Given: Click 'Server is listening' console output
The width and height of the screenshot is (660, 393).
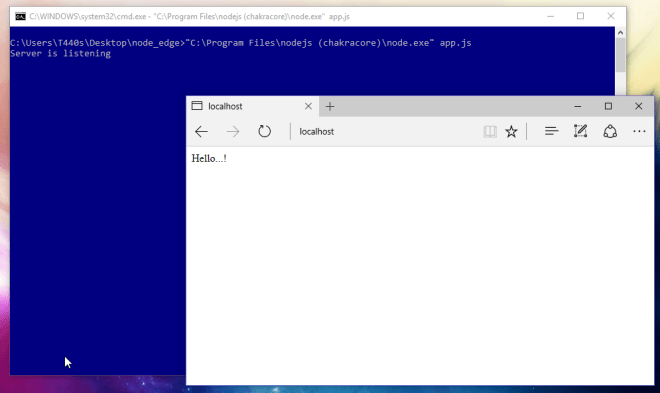Looking at the screenshot, I should point(61,53).
